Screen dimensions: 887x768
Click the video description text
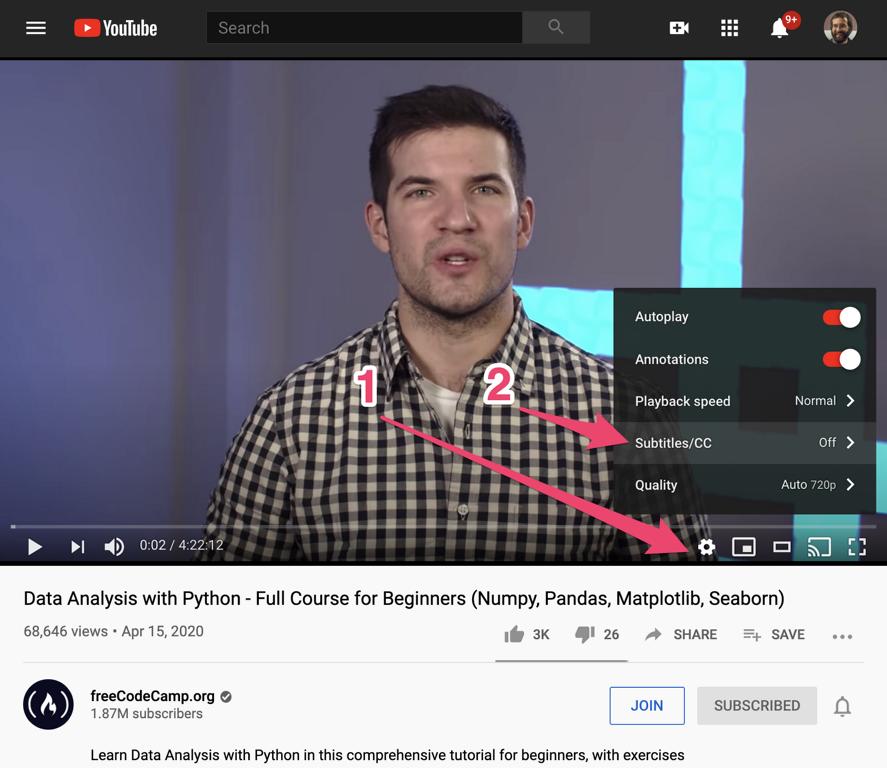pyautogui.click(x=387, y=755)
